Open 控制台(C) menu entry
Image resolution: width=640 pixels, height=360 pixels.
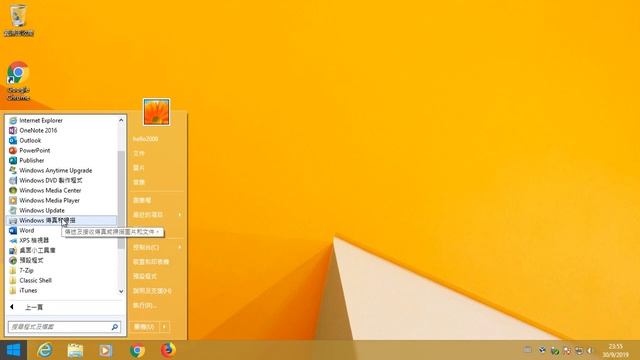click(x=157, y=247)
